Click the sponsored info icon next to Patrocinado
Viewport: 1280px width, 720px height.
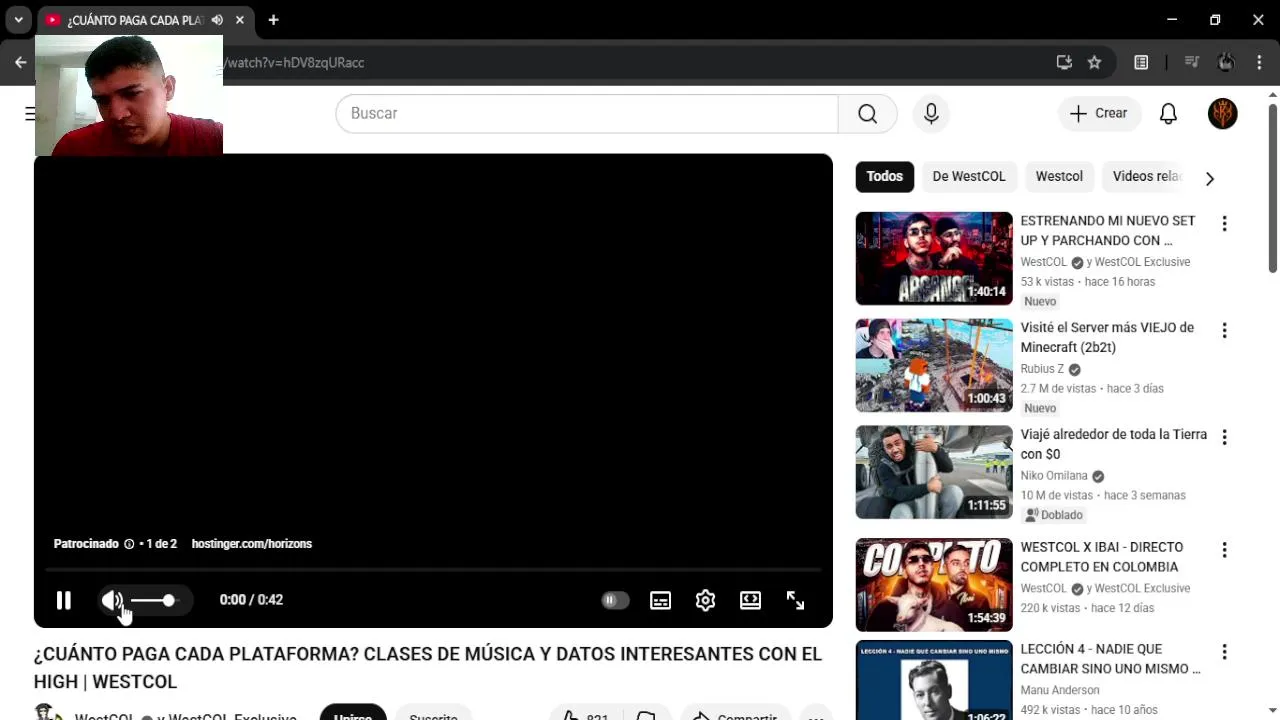(129, 544)
